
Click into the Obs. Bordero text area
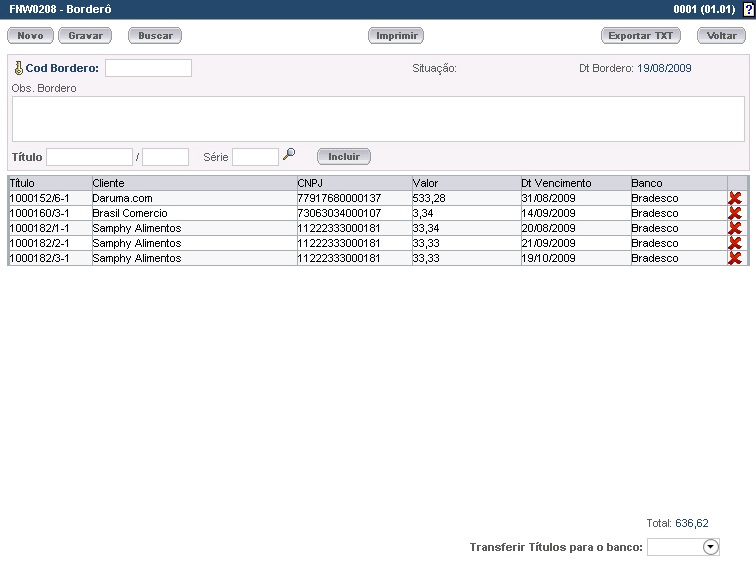(x=378, y=119)
